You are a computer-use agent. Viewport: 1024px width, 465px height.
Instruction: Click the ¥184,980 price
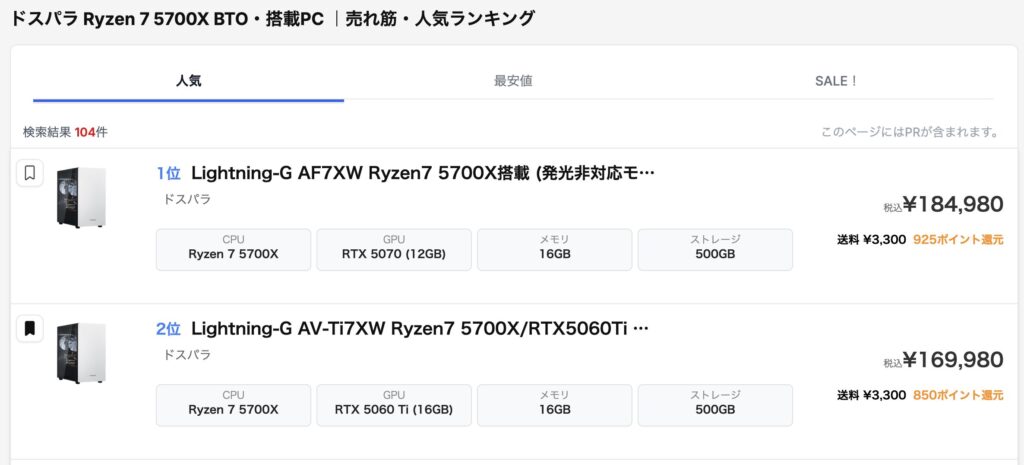952,205
